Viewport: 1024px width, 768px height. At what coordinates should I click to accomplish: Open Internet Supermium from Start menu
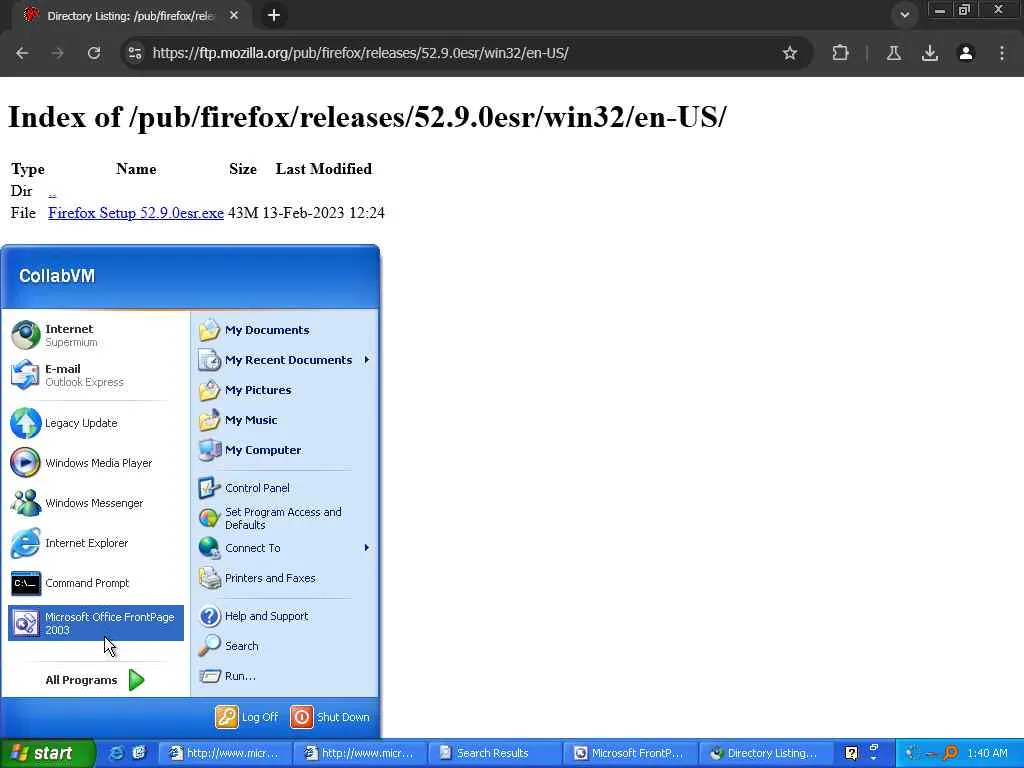[96, 335]
